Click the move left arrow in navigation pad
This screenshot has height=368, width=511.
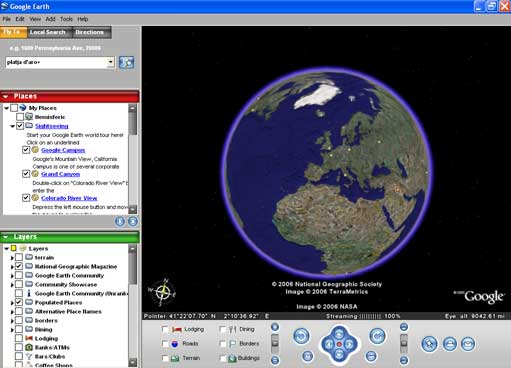(329, 344)
